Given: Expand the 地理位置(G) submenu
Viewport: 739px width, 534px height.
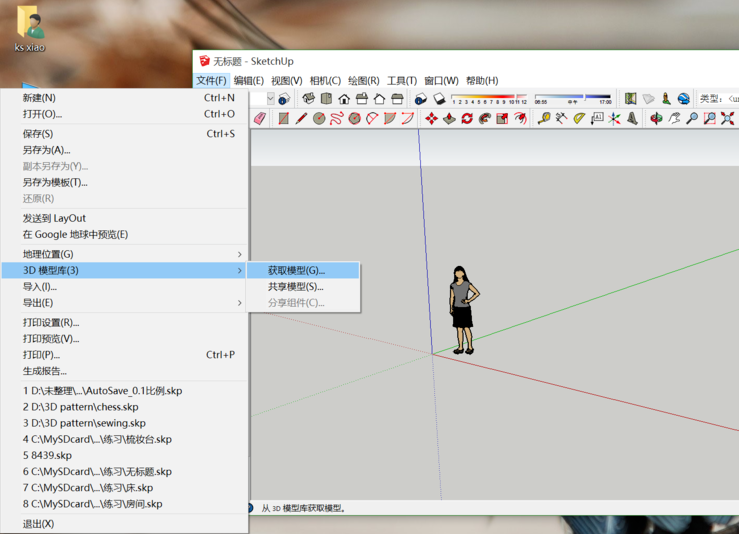Looking at the screenshot, I should point(124,255).
